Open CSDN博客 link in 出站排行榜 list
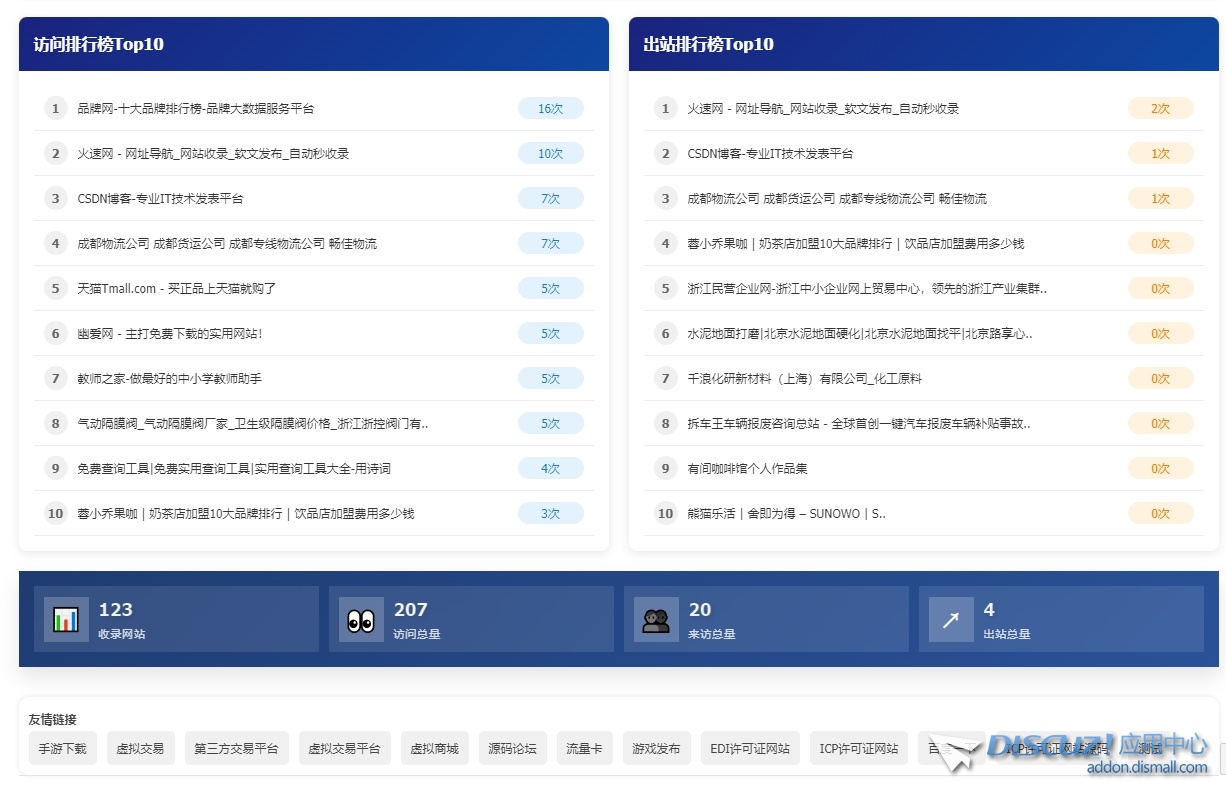 tap(770, 153)
